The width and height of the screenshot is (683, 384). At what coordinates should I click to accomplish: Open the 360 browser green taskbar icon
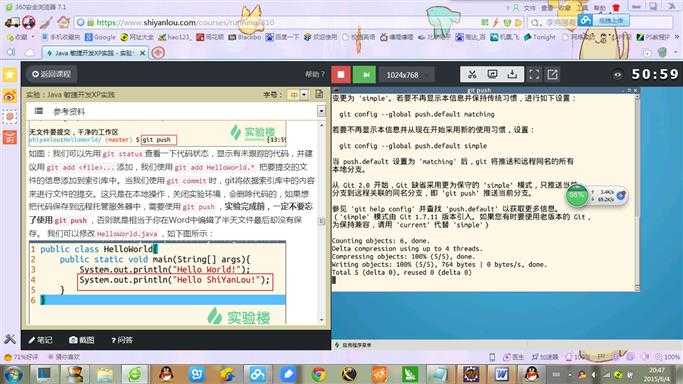[x=135, y=374]
